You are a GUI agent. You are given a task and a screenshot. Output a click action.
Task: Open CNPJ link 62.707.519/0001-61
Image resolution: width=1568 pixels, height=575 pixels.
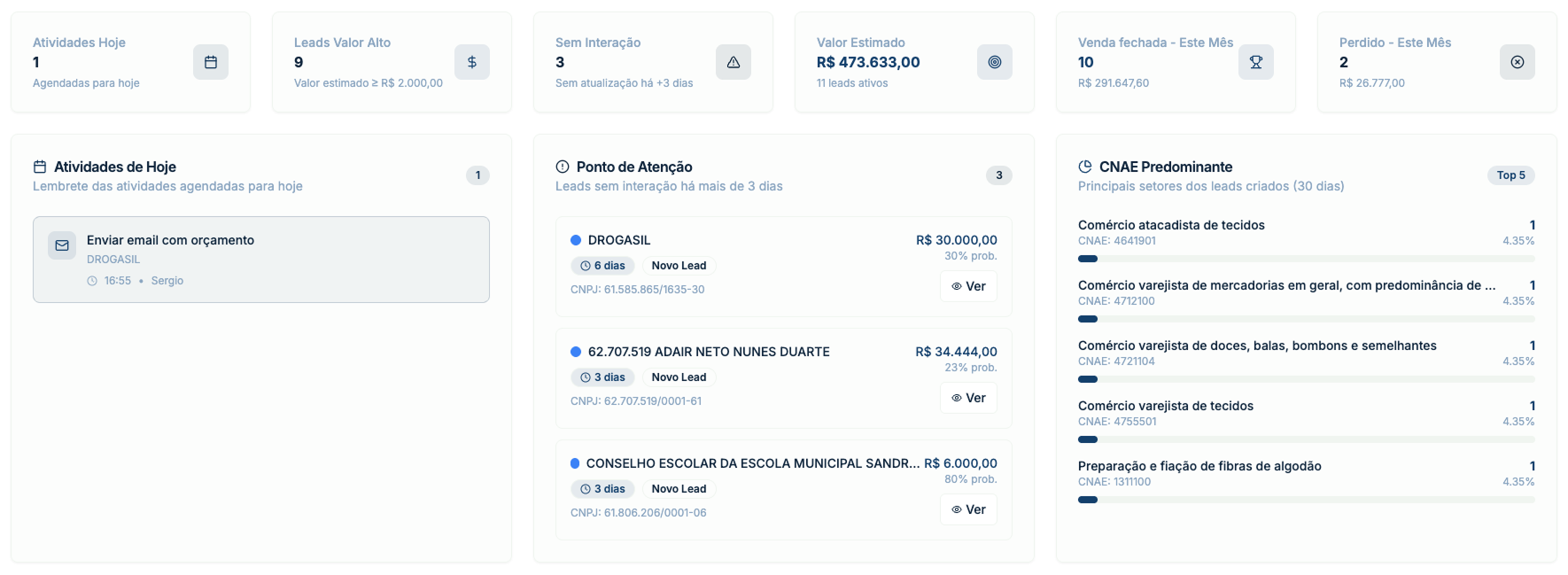[637, 400]
